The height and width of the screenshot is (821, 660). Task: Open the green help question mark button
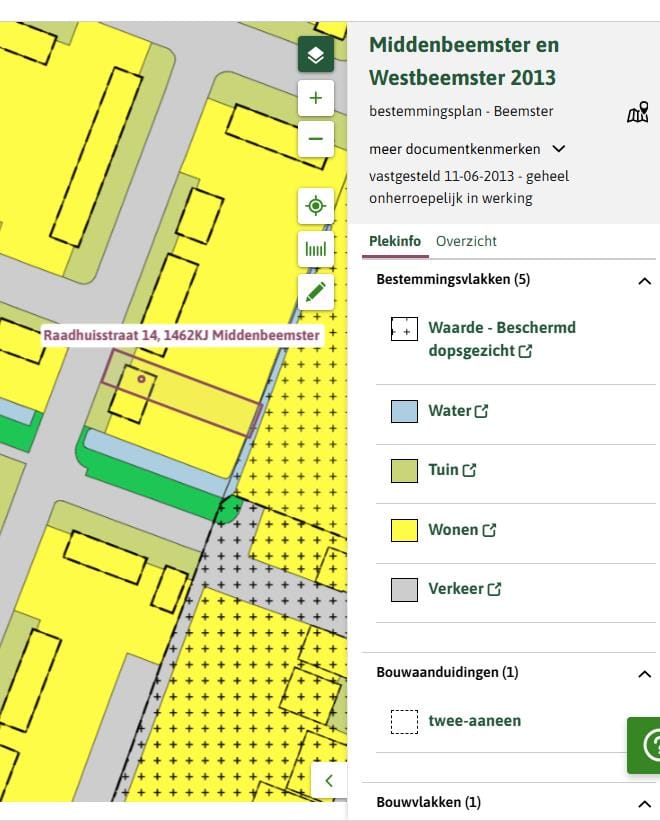pos(647,744)
